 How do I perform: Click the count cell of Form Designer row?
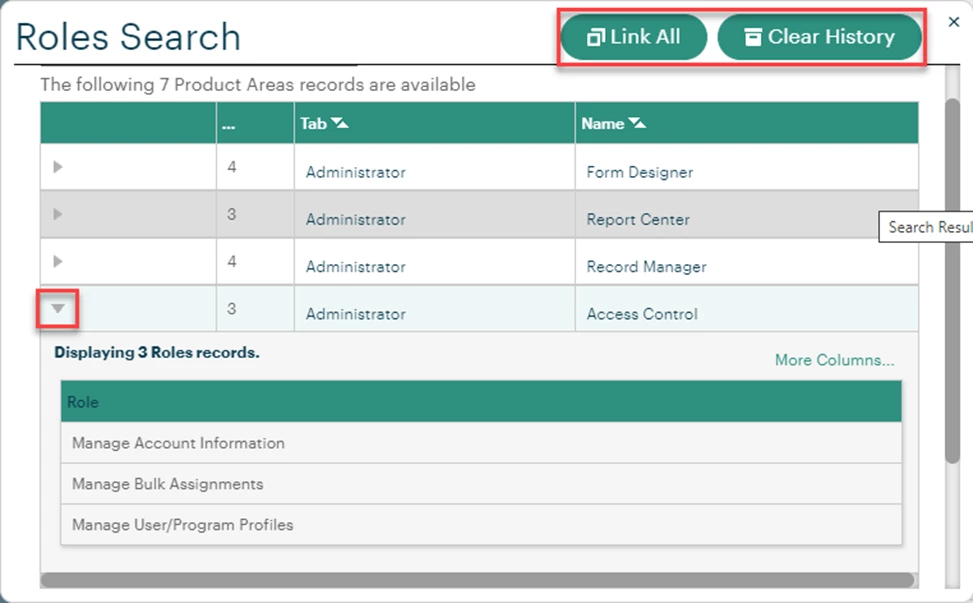(x=255, y=168)
